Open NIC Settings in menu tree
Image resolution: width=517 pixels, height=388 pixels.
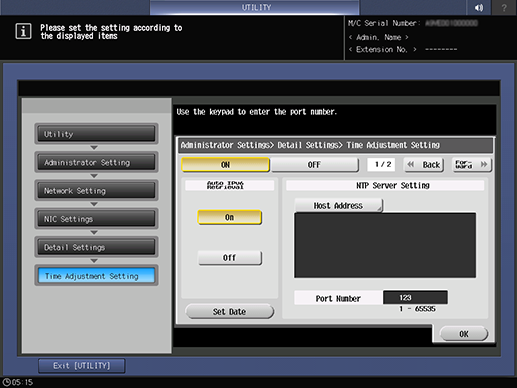point(96,219)
